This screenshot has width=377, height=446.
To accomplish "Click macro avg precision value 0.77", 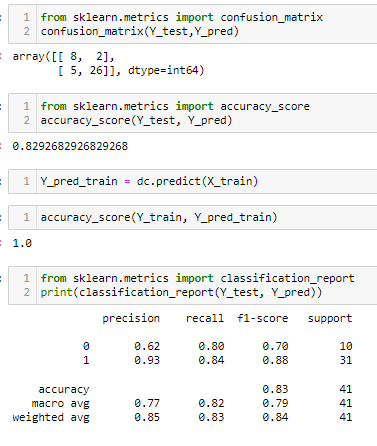I will click(x=147, y=403).
